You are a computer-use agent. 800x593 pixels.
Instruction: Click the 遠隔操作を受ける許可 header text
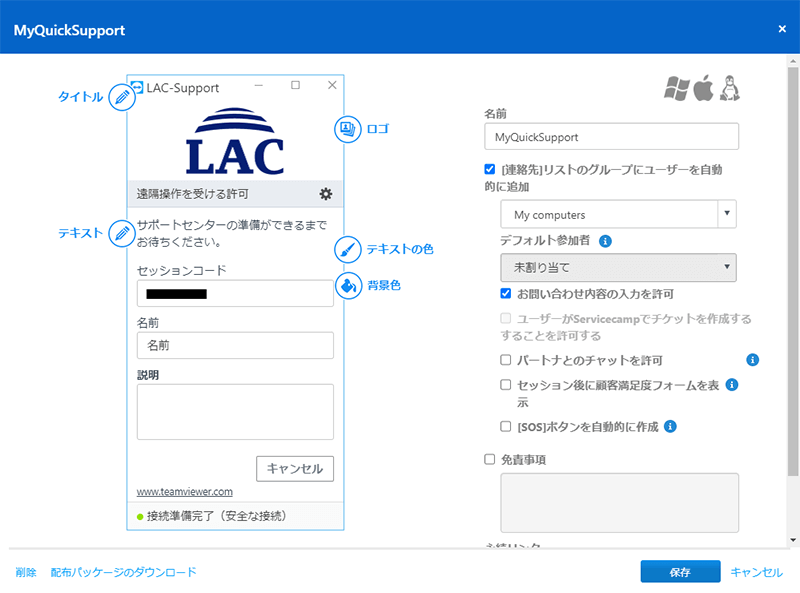[192, 194]
